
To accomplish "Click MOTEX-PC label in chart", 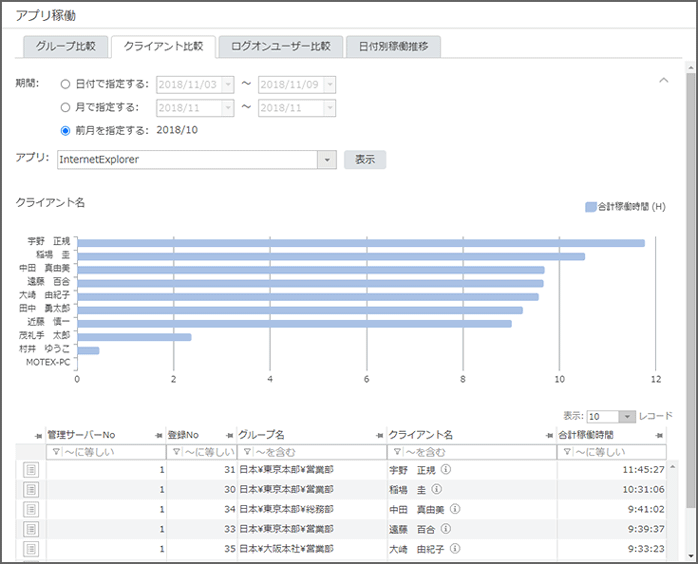I will click(48, 362).
